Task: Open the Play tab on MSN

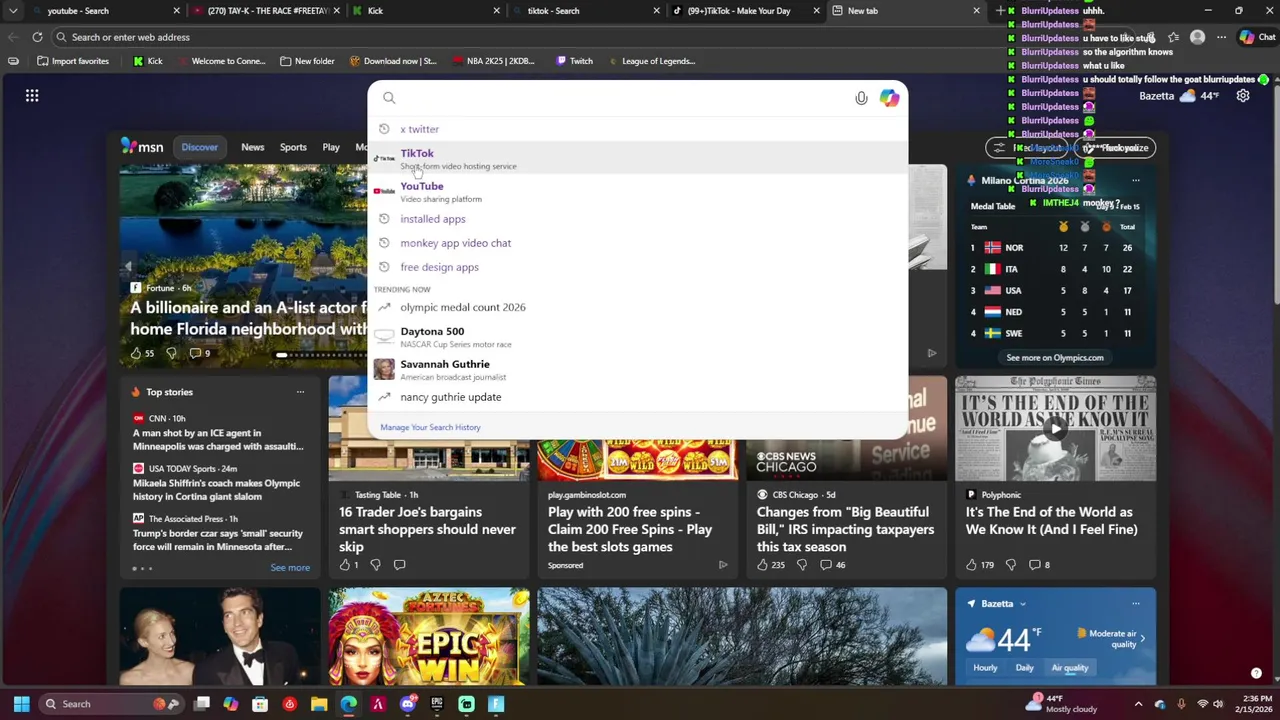Action: coord(331,147)
